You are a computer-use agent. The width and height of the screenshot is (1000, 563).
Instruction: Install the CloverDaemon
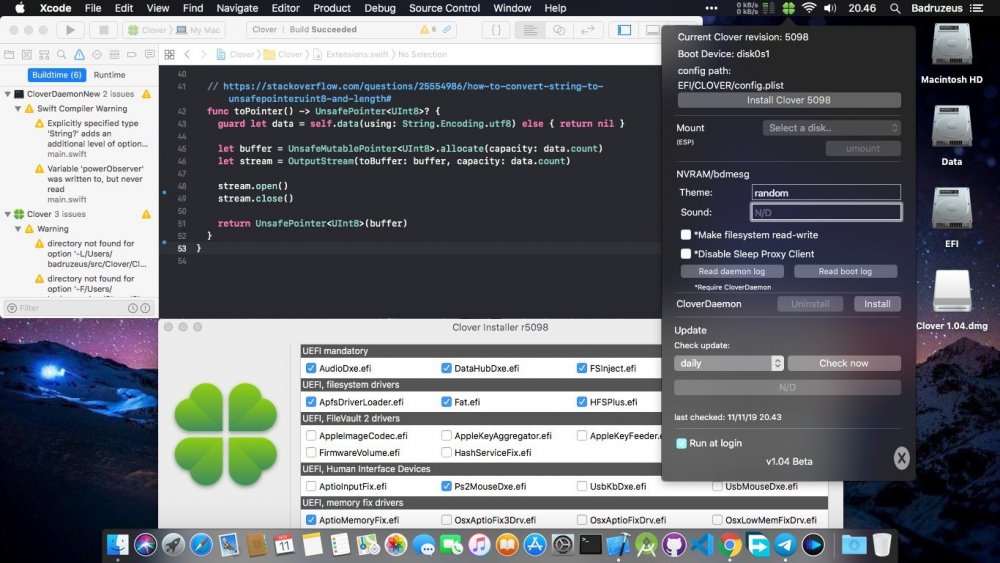tap(877, 303)
